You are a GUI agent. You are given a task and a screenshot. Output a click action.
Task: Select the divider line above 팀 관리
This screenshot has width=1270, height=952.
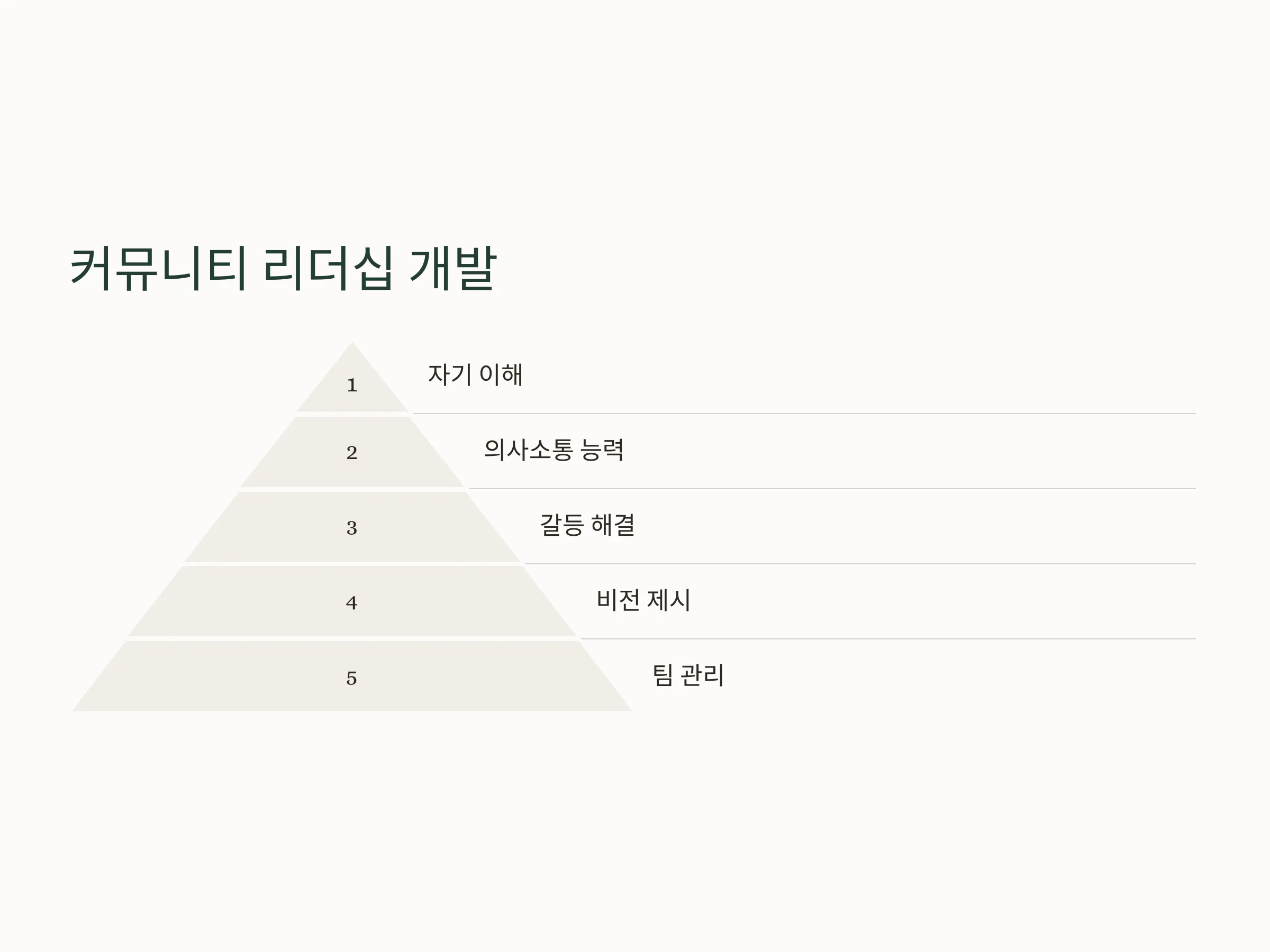(x=888, y=639)
